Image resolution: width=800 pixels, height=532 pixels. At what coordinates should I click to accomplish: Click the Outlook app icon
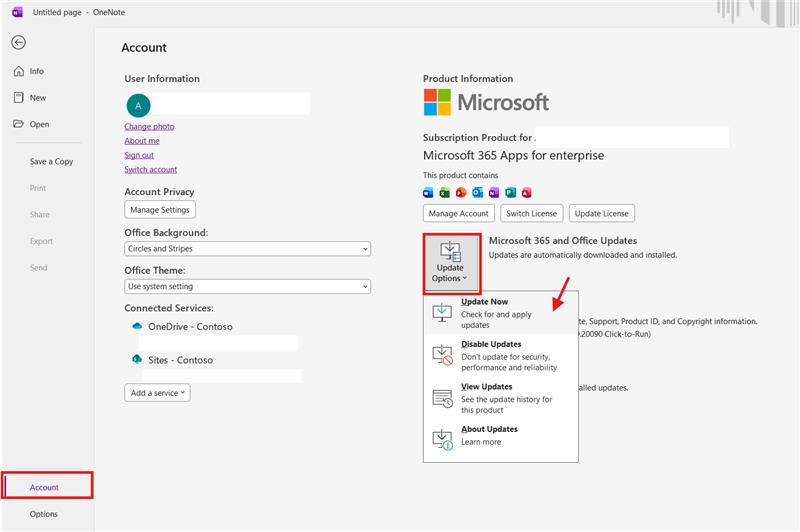click(478, 192)
